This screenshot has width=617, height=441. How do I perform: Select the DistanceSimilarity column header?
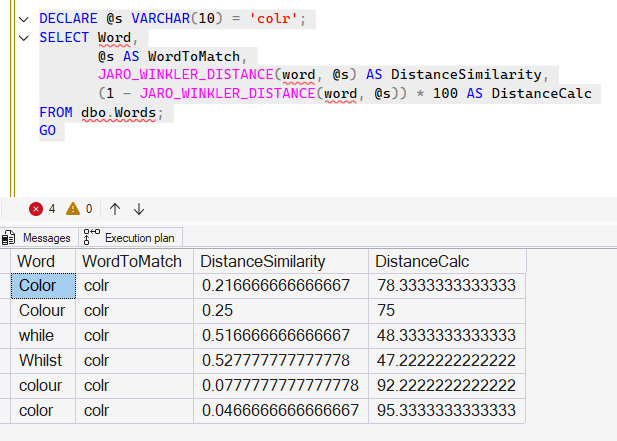(x=281, y=261)
